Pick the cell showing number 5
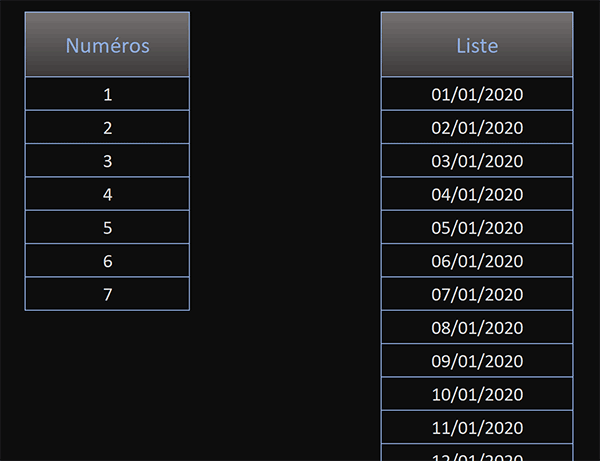Screen dimensions: 600x461 [x=107, y=227]
